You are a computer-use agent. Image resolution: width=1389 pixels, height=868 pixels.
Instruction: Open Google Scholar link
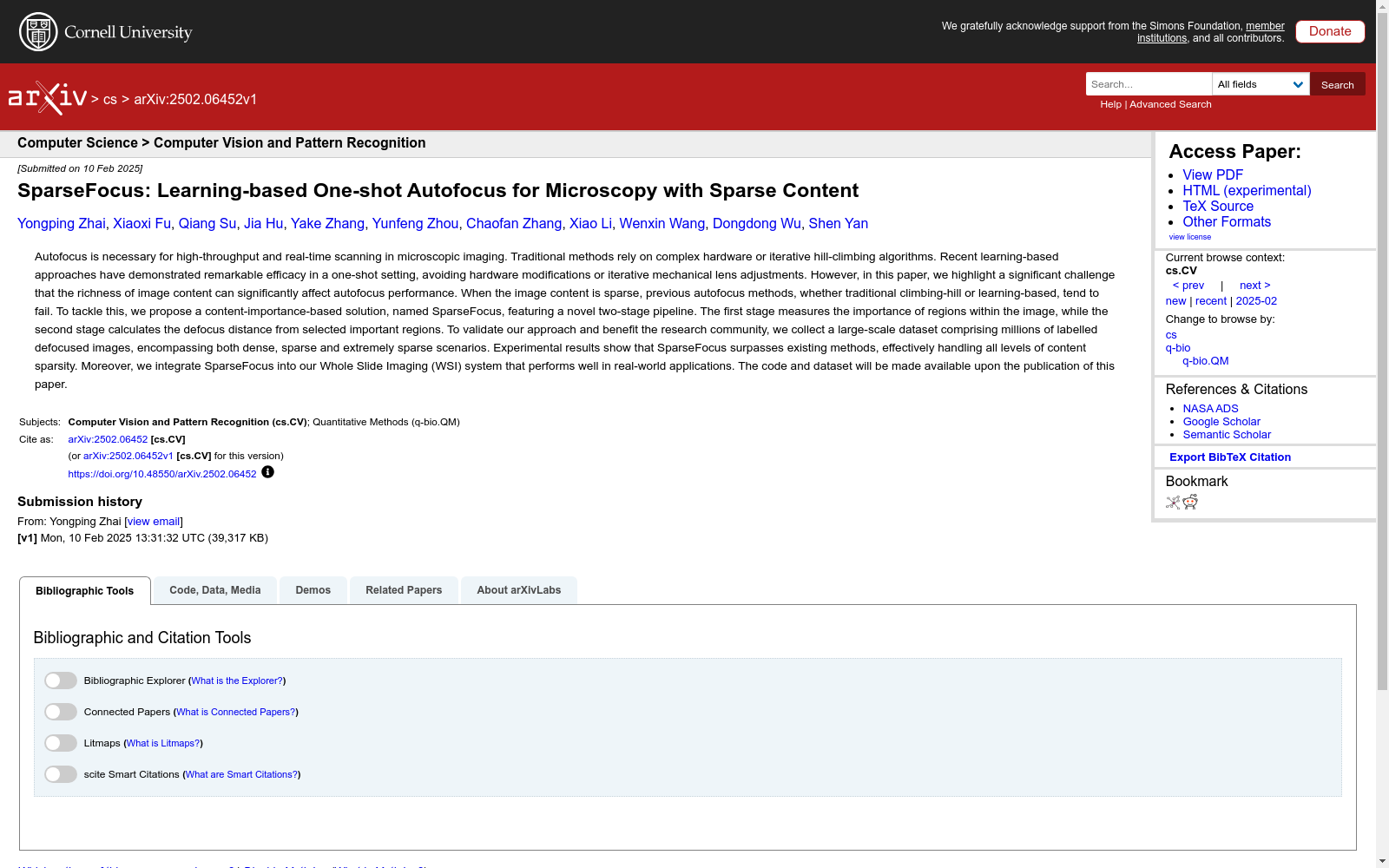point(1221,422)
